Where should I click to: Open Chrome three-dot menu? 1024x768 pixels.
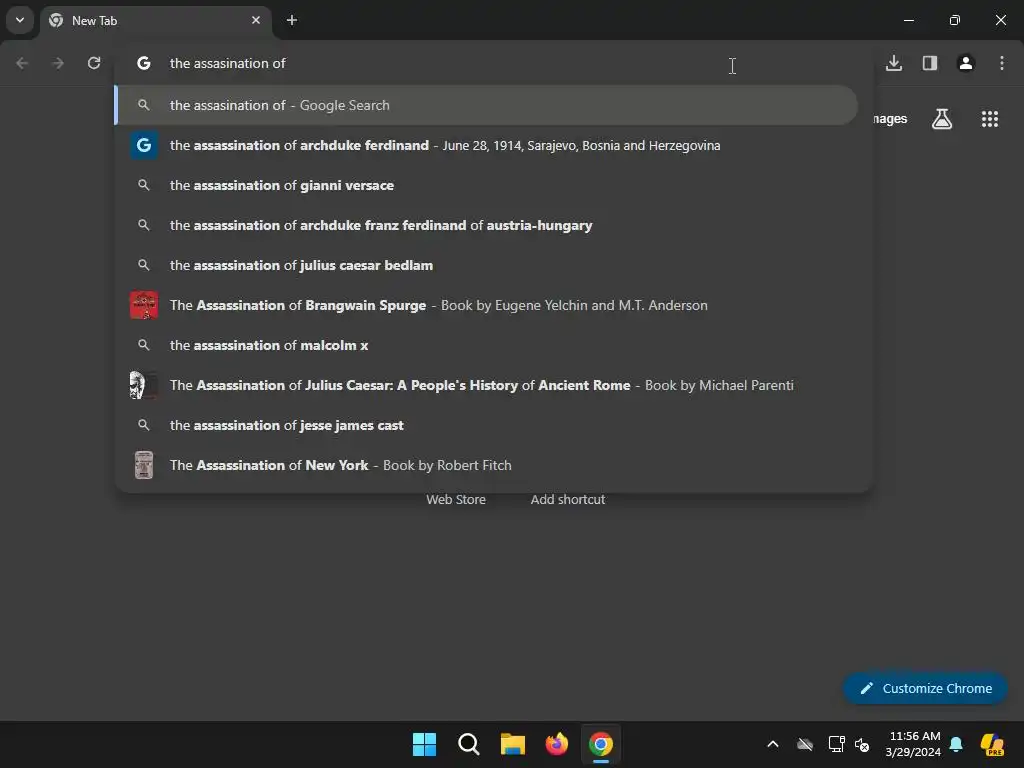1002,63
